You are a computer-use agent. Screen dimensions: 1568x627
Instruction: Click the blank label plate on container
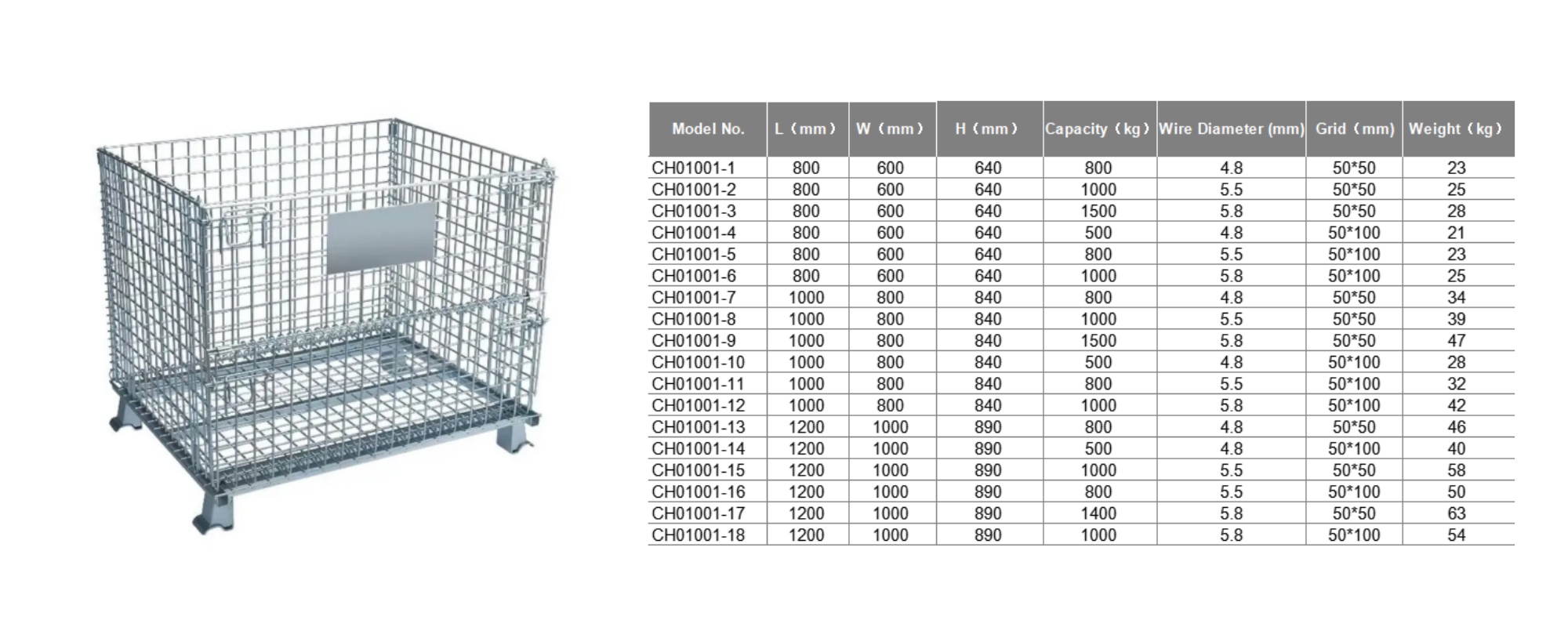tap(381, 237)
